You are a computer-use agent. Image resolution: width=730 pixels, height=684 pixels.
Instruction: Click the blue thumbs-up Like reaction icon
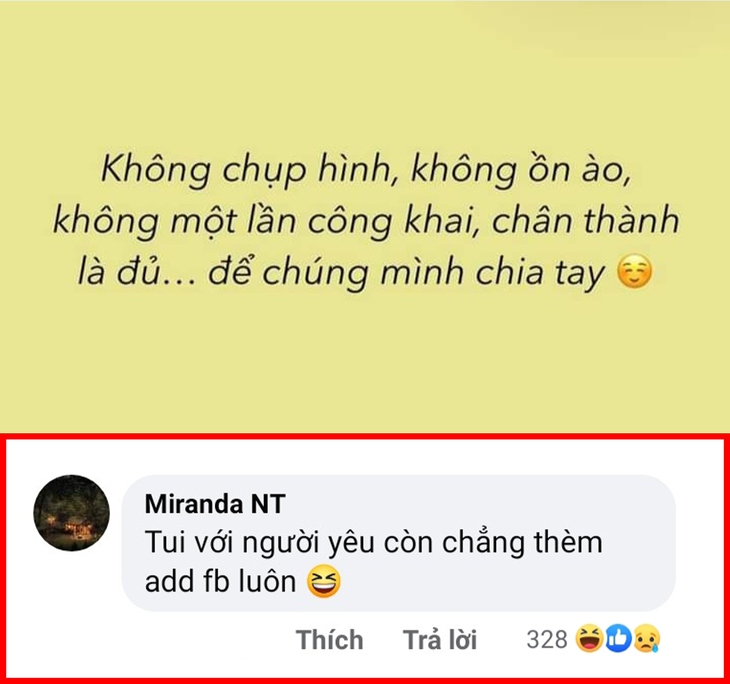pos(618,638)
